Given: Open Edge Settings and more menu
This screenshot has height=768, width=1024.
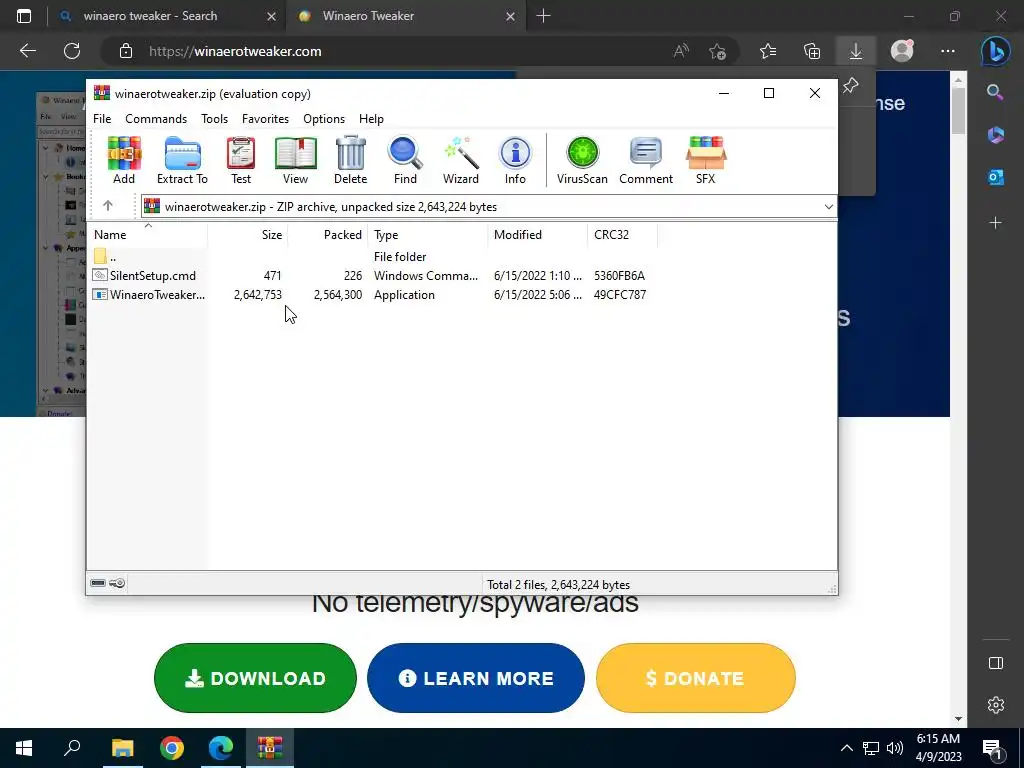Looking at the screenshot, I should click(948, 52).
